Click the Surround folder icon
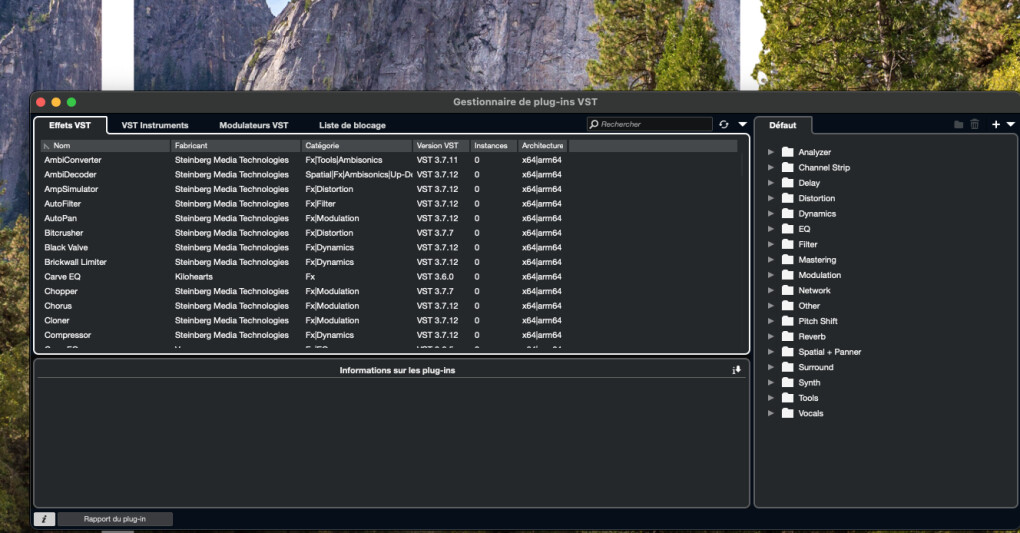This screenshot has width=1020, height=533. [x=788, y=367]
